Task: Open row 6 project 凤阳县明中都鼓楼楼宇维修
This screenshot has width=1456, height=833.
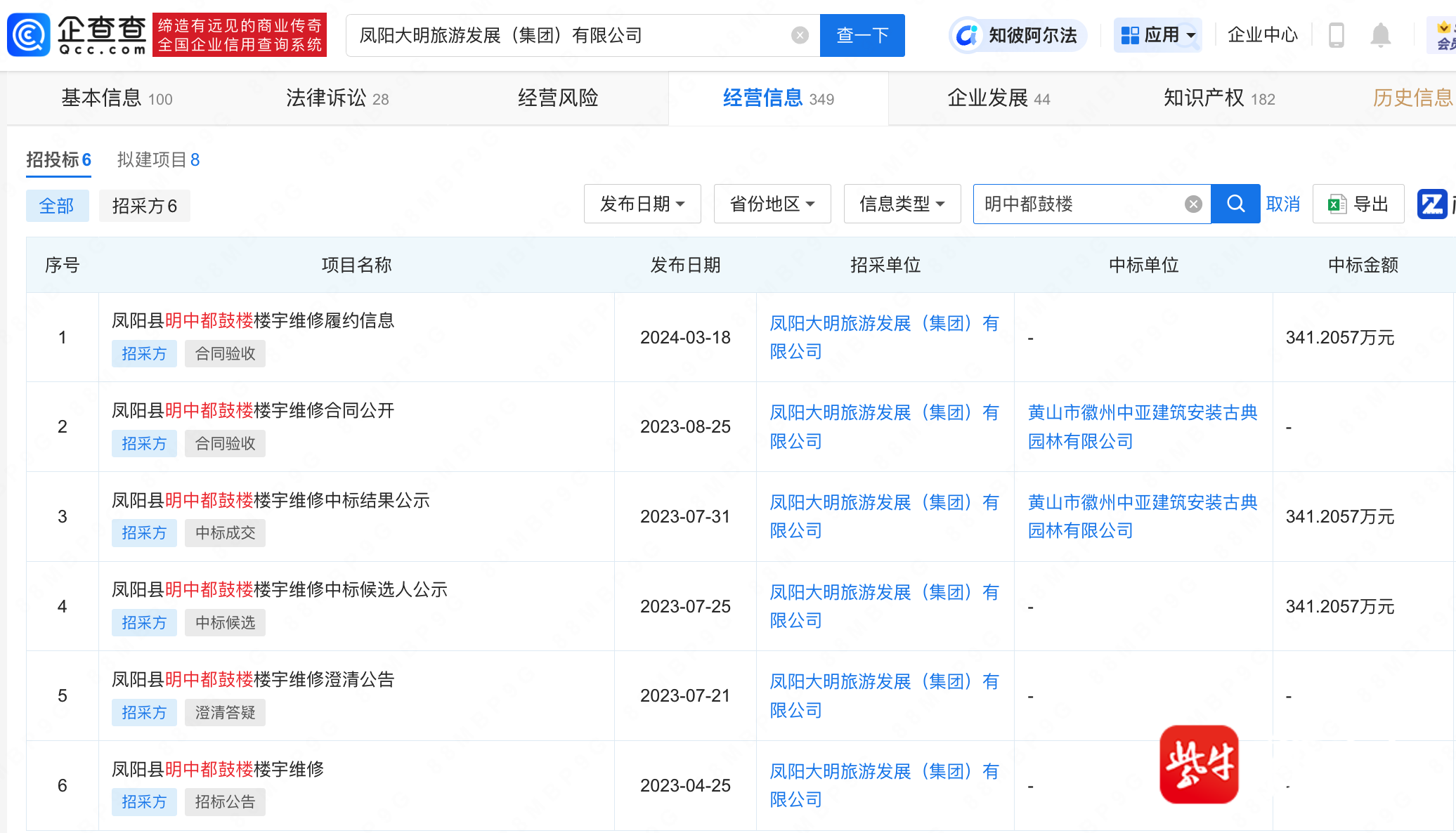Action: pos(218,769)
